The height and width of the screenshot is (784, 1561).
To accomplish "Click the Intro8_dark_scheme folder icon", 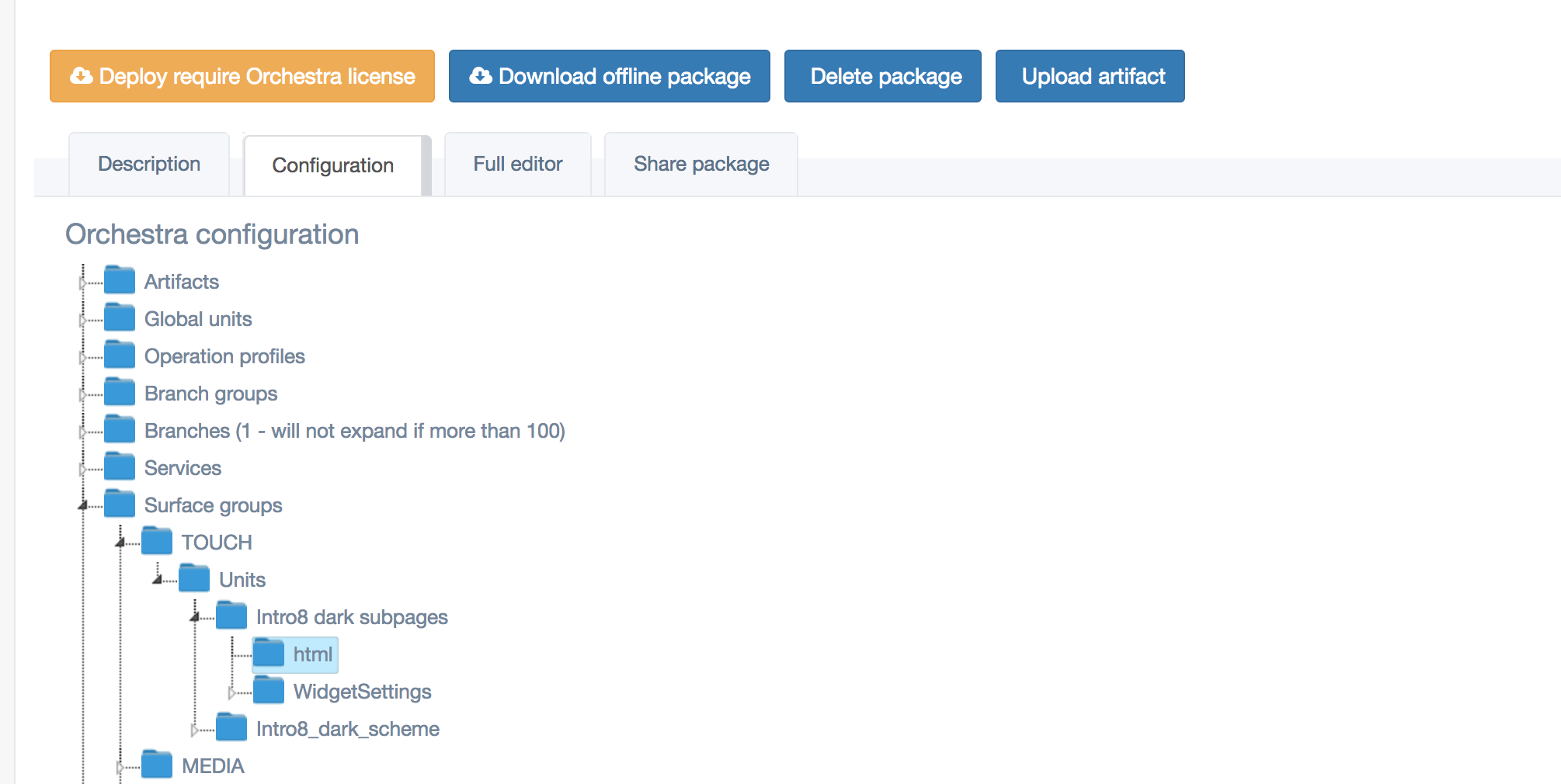I will coord(231,727).
